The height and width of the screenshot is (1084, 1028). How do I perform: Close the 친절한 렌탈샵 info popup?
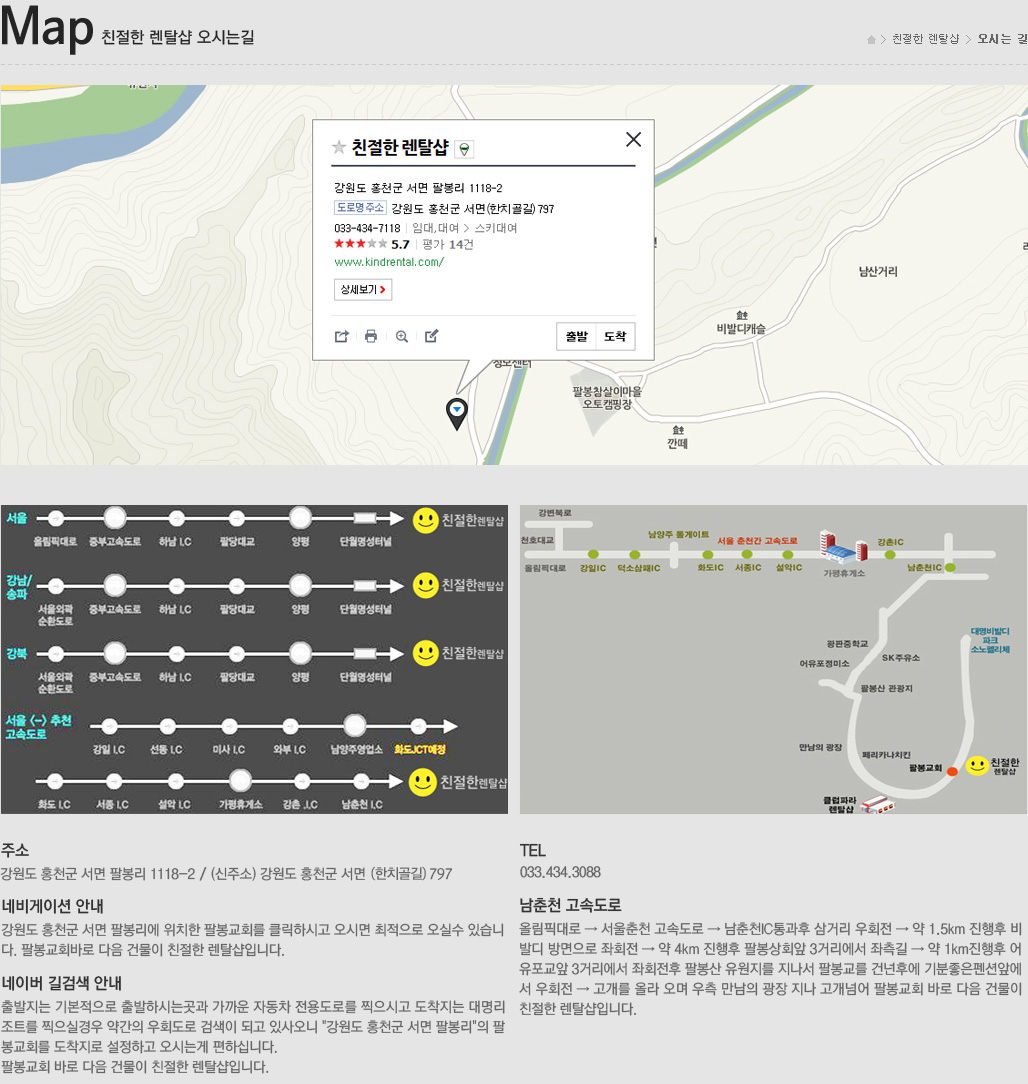tap(633, 140)
